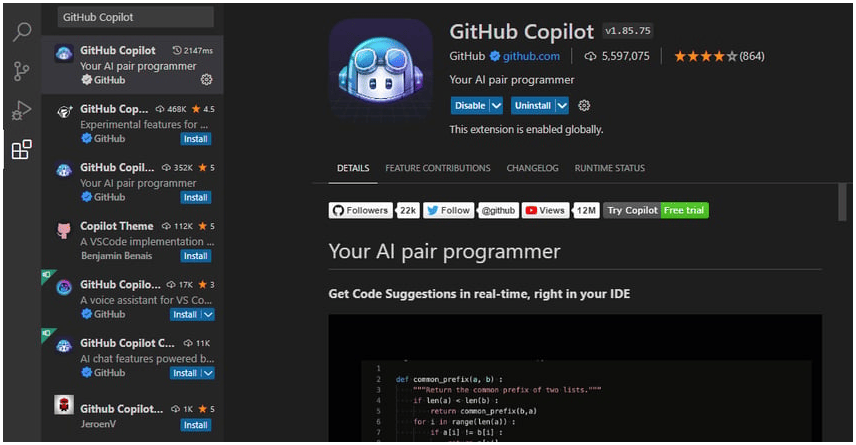Click the Try Copilot Free trial badge
The width and height of the screenshot is (856, 445).
point(656,210)
